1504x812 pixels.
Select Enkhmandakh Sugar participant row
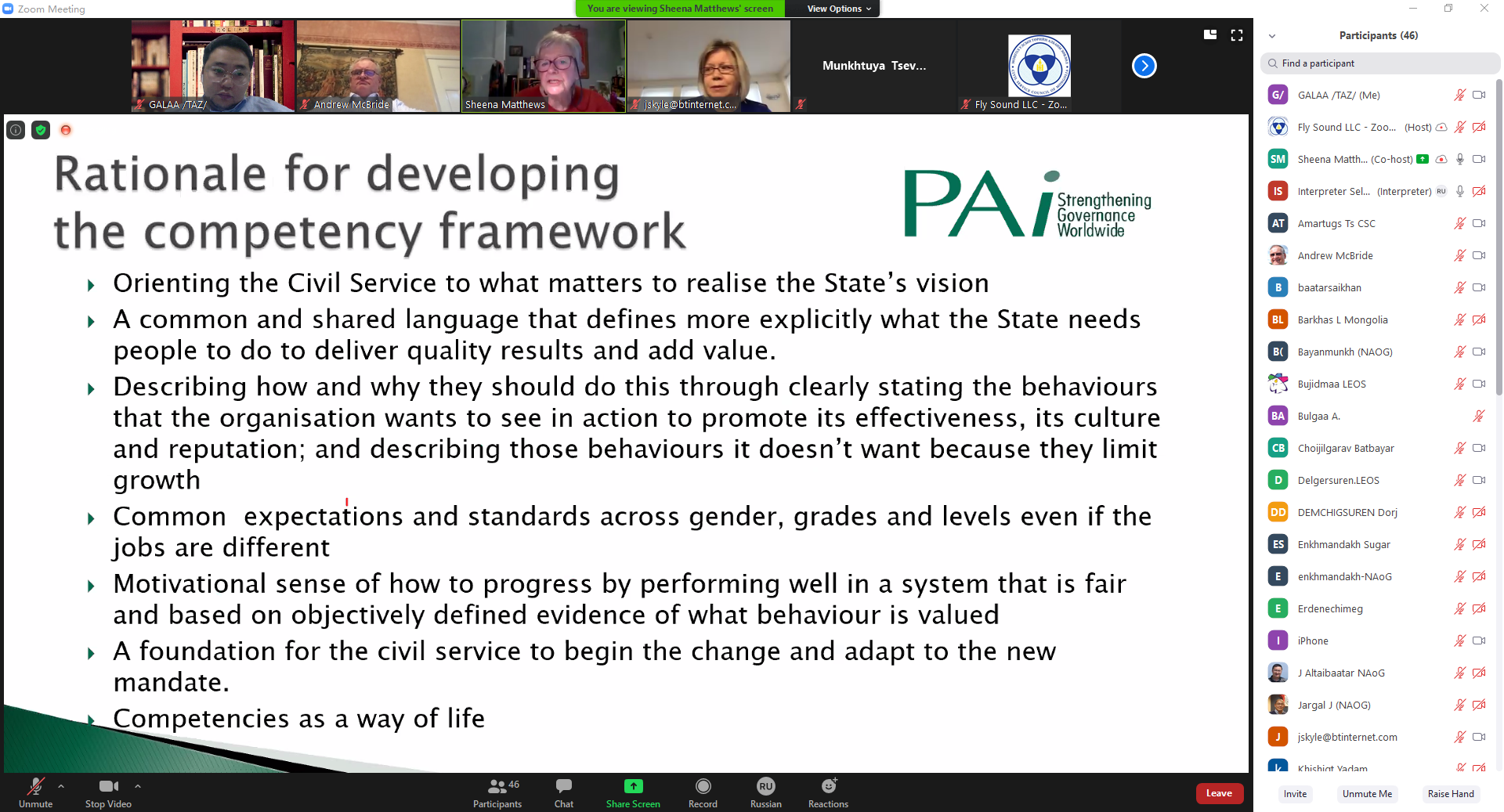[x=1377, y=544]
